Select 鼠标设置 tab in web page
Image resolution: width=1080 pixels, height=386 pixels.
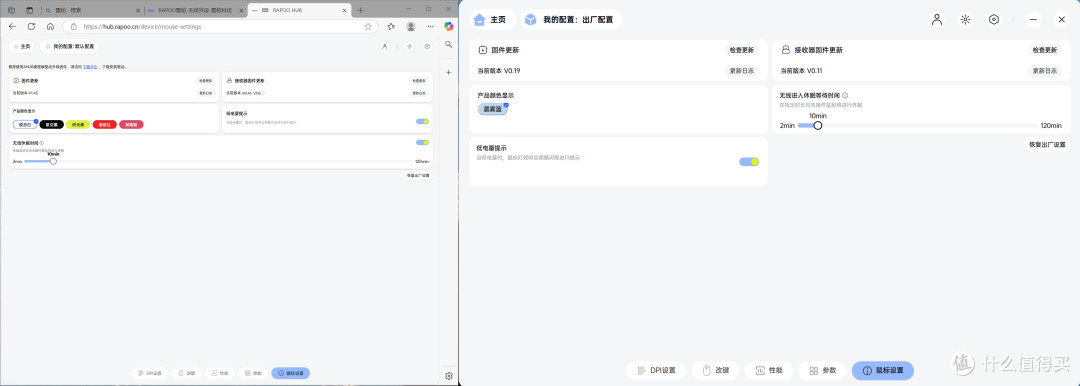point(291,373)
